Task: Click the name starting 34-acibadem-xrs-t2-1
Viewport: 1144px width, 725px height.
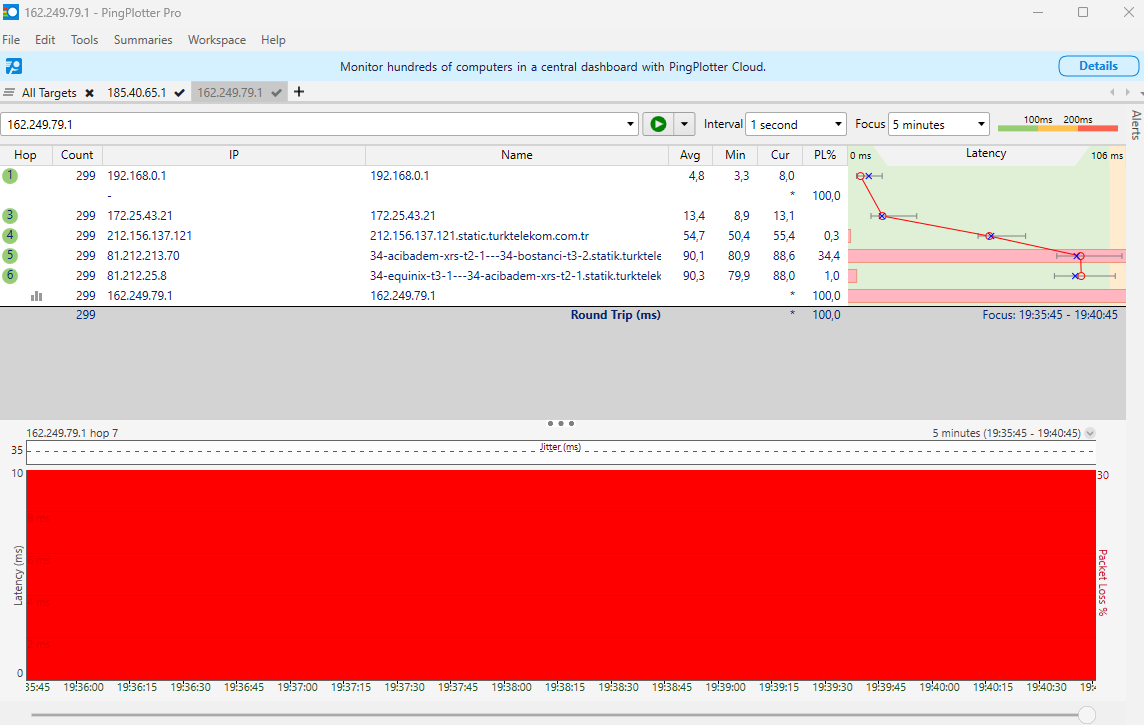Action: (515, 256)
